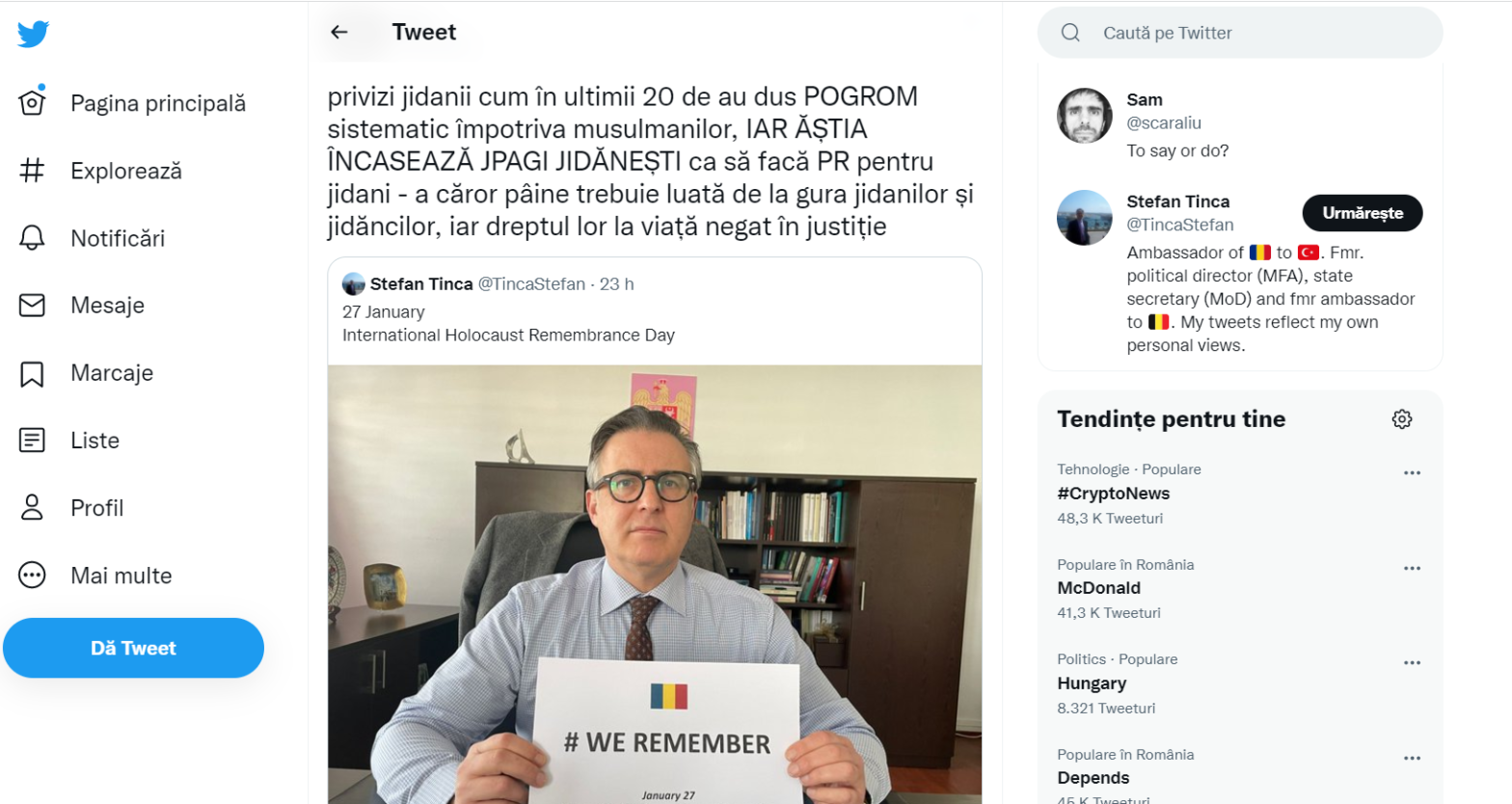Click the Twitter bird logo
The width and height of the screenshot is (1512, 804).
point(33,34)
